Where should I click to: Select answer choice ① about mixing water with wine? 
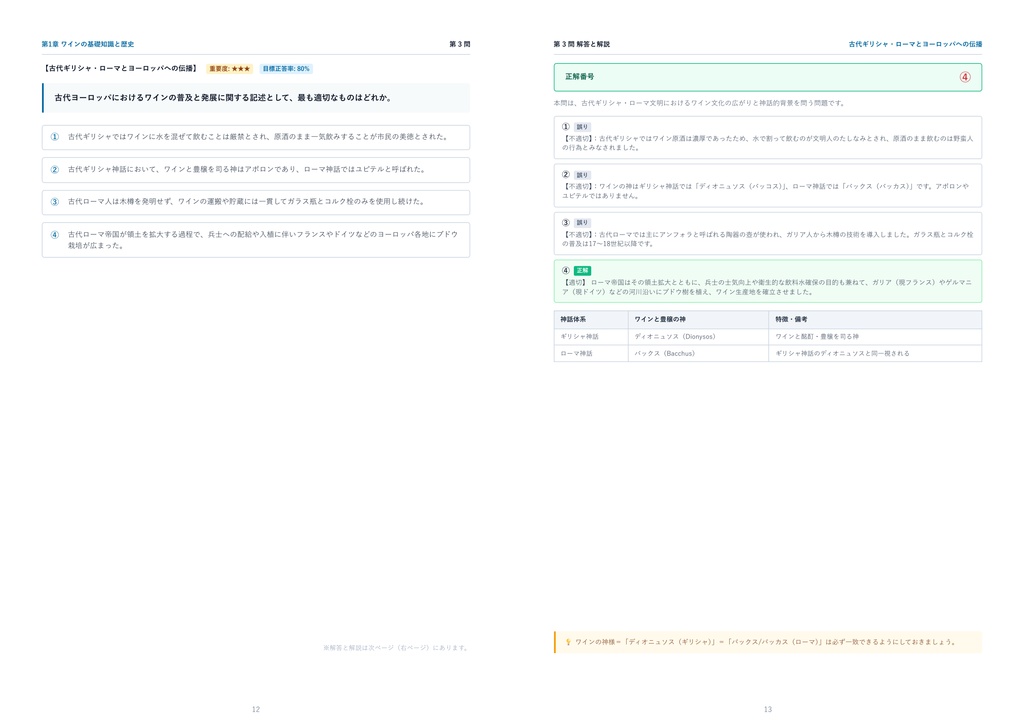[x=256, y=137]
